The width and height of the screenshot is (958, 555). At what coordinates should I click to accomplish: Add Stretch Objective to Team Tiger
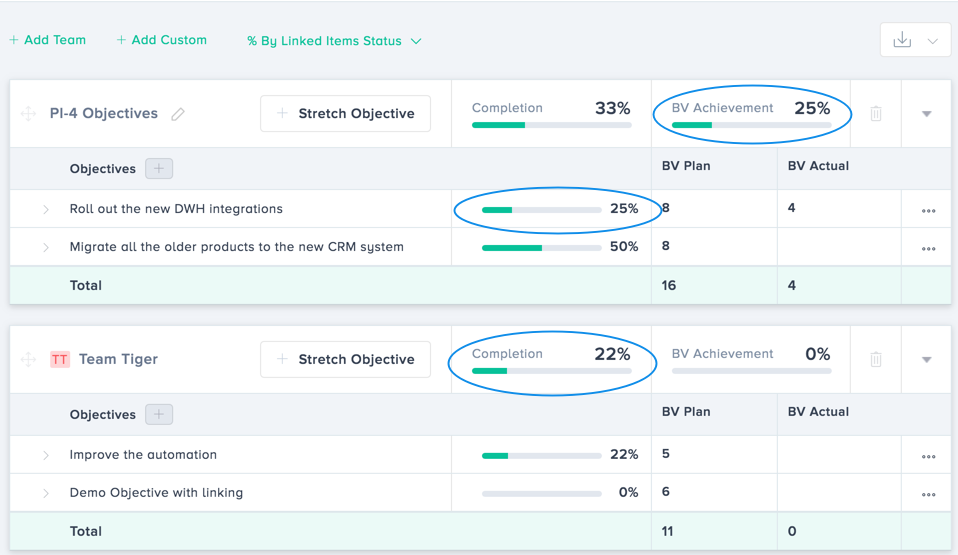345,360
